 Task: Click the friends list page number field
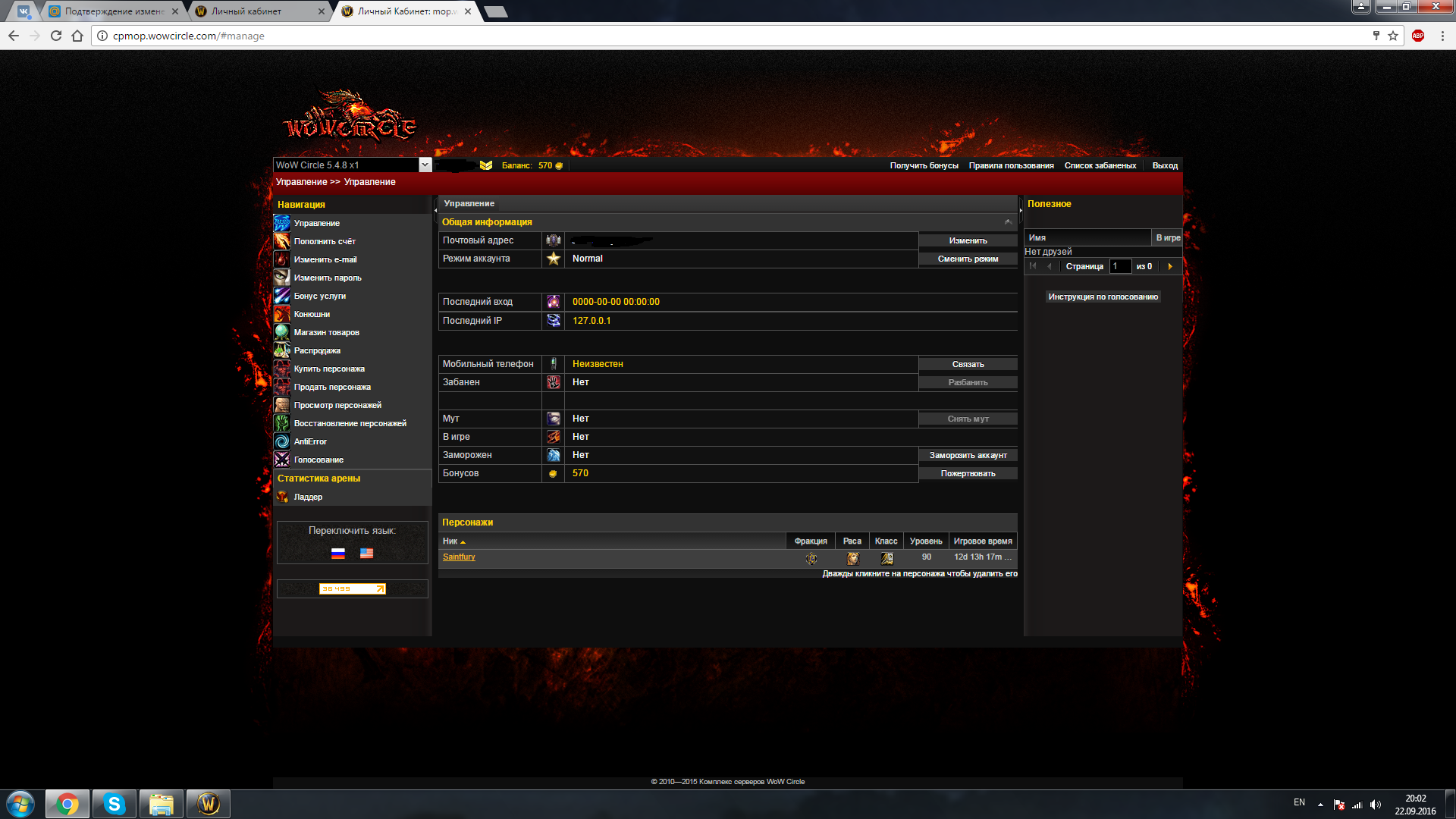1119,266
